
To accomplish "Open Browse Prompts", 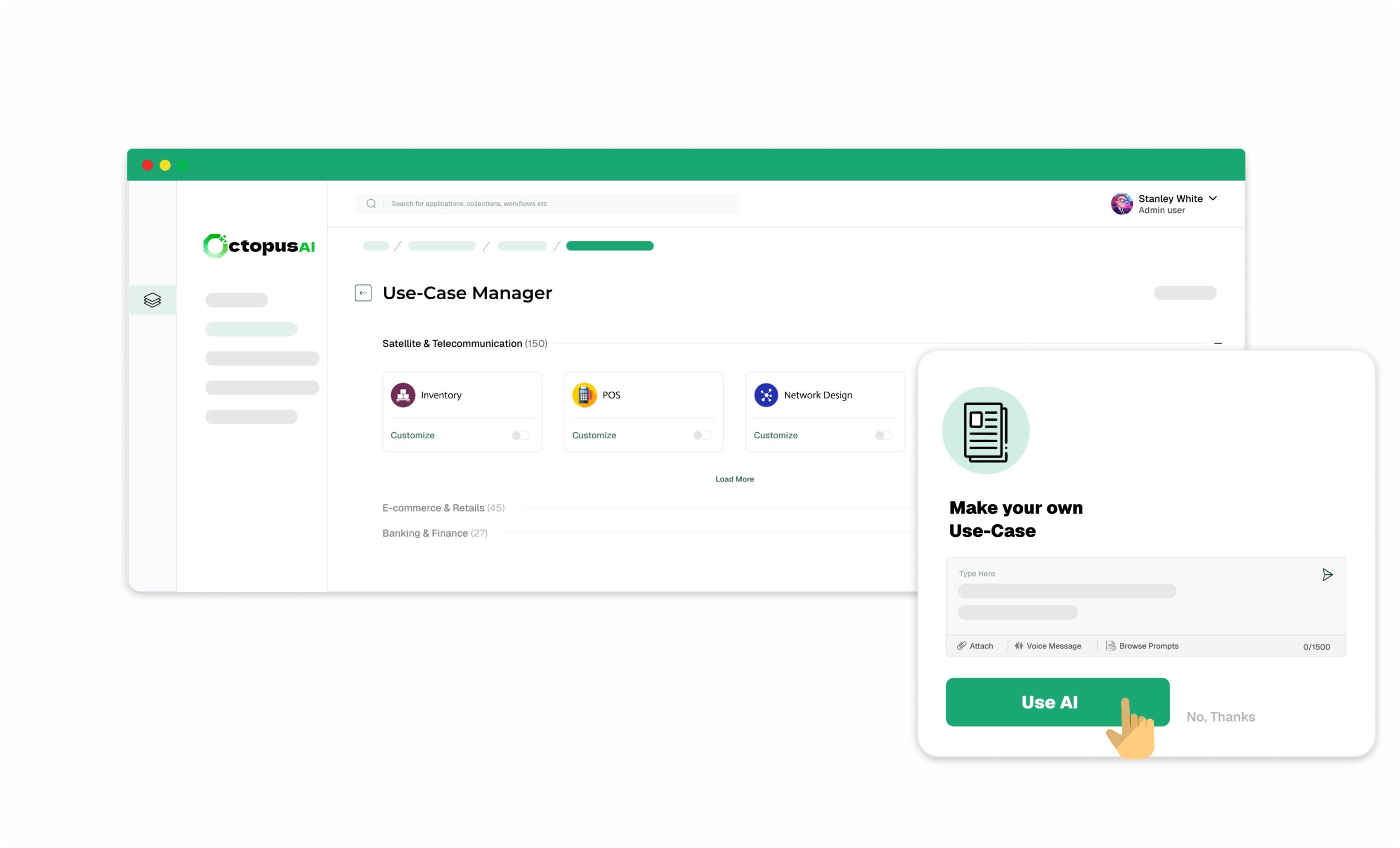I will pyautogui.click(x=1142, y=646).
